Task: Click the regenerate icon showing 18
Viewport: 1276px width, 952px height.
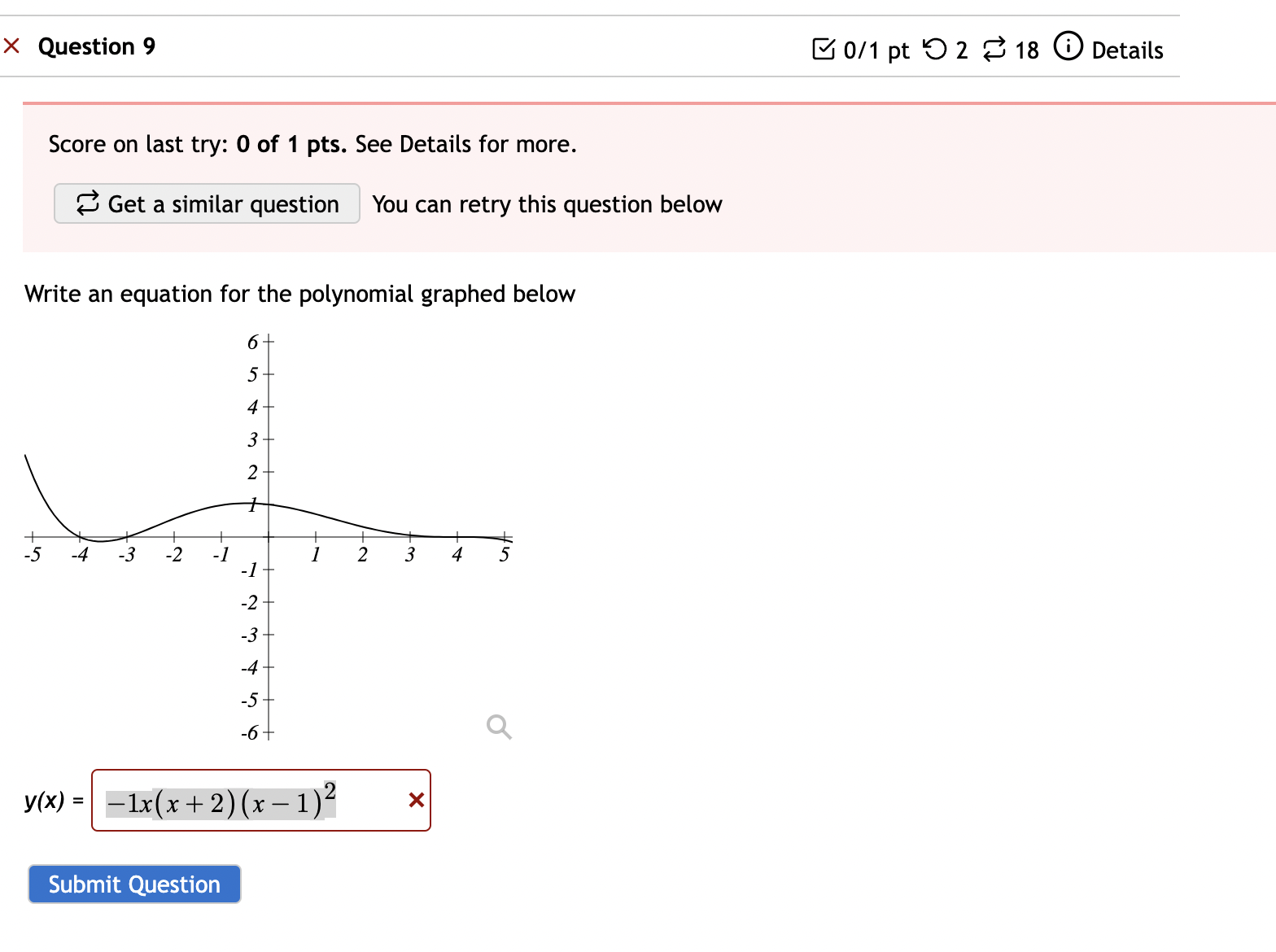Action: 994,49
